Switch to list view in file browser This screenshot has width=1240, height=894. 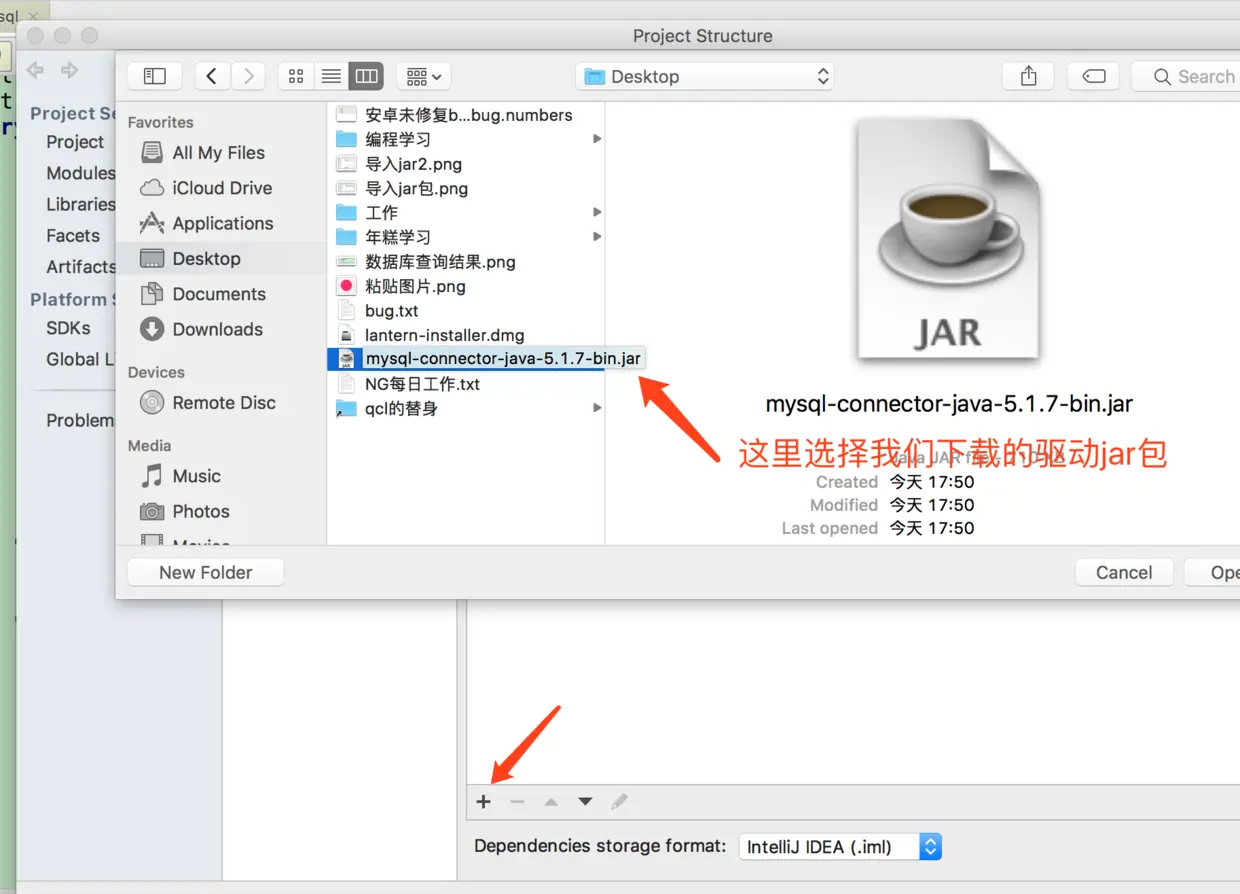click(x=330, y=75)
